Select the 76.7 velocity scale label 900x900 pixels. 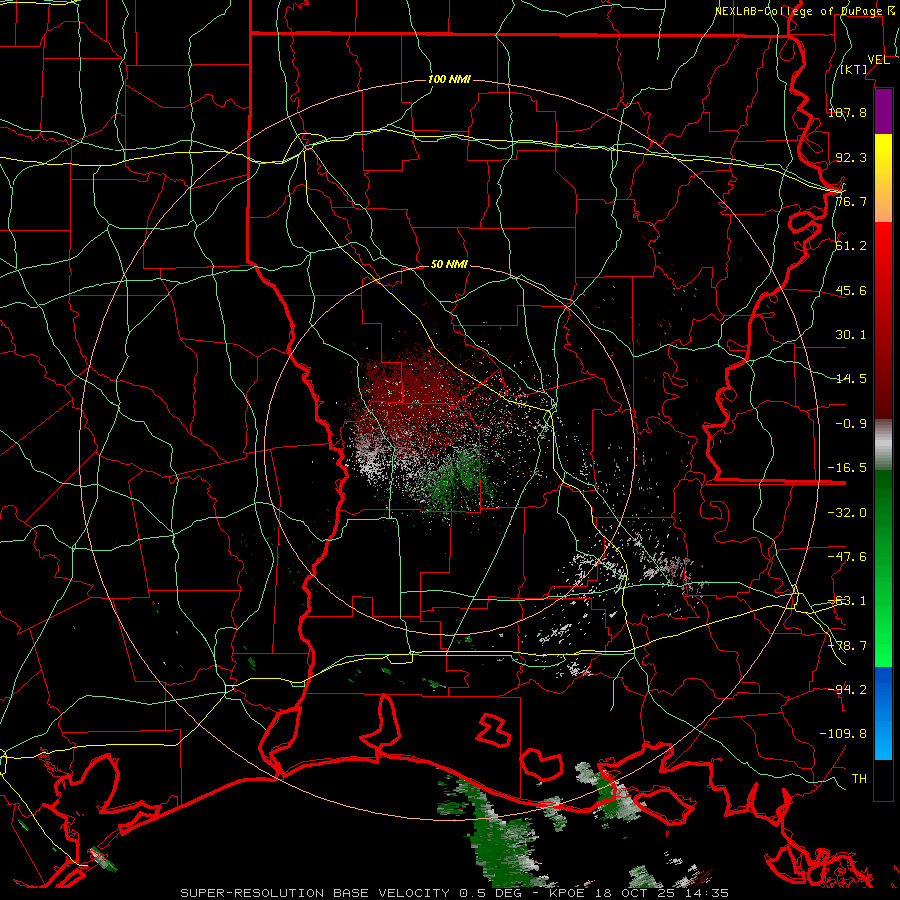click(851, 201)
